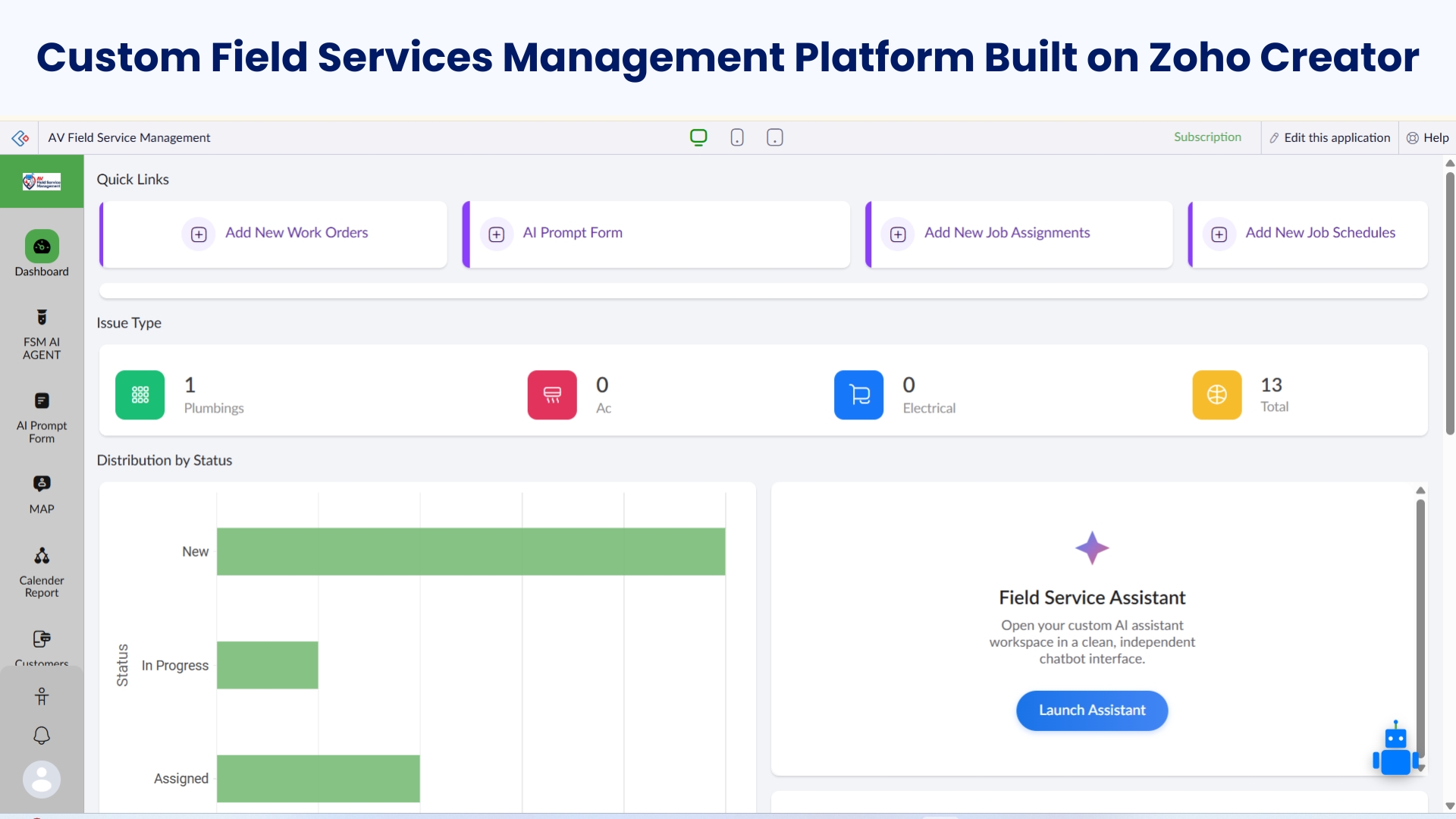Click the assistant panel scrollbar
The width and height of the screenshot is (1456, 819).
tap(1420, 628)
